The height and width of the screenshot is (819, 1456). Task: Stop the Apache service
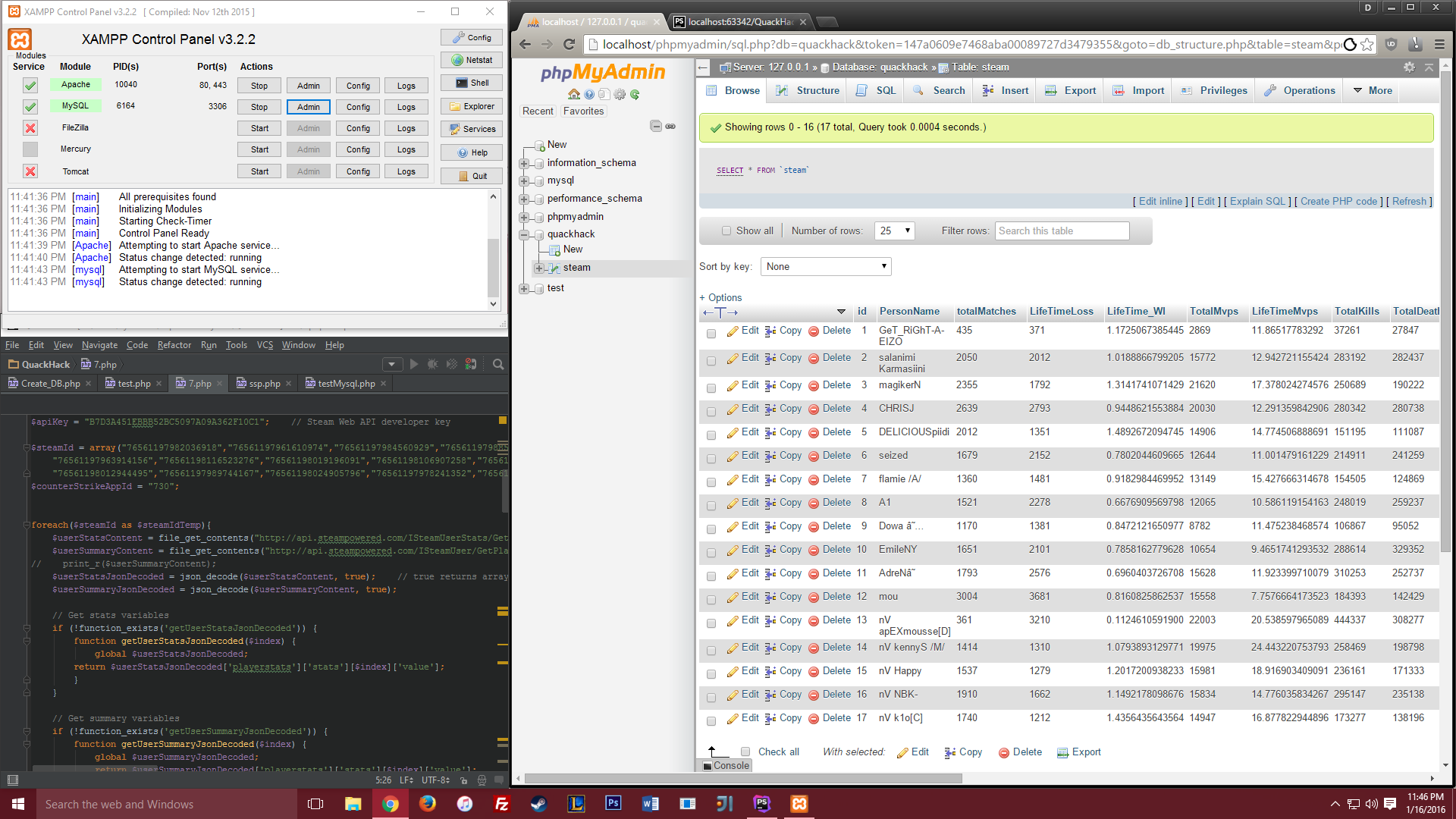coord(259,86)
